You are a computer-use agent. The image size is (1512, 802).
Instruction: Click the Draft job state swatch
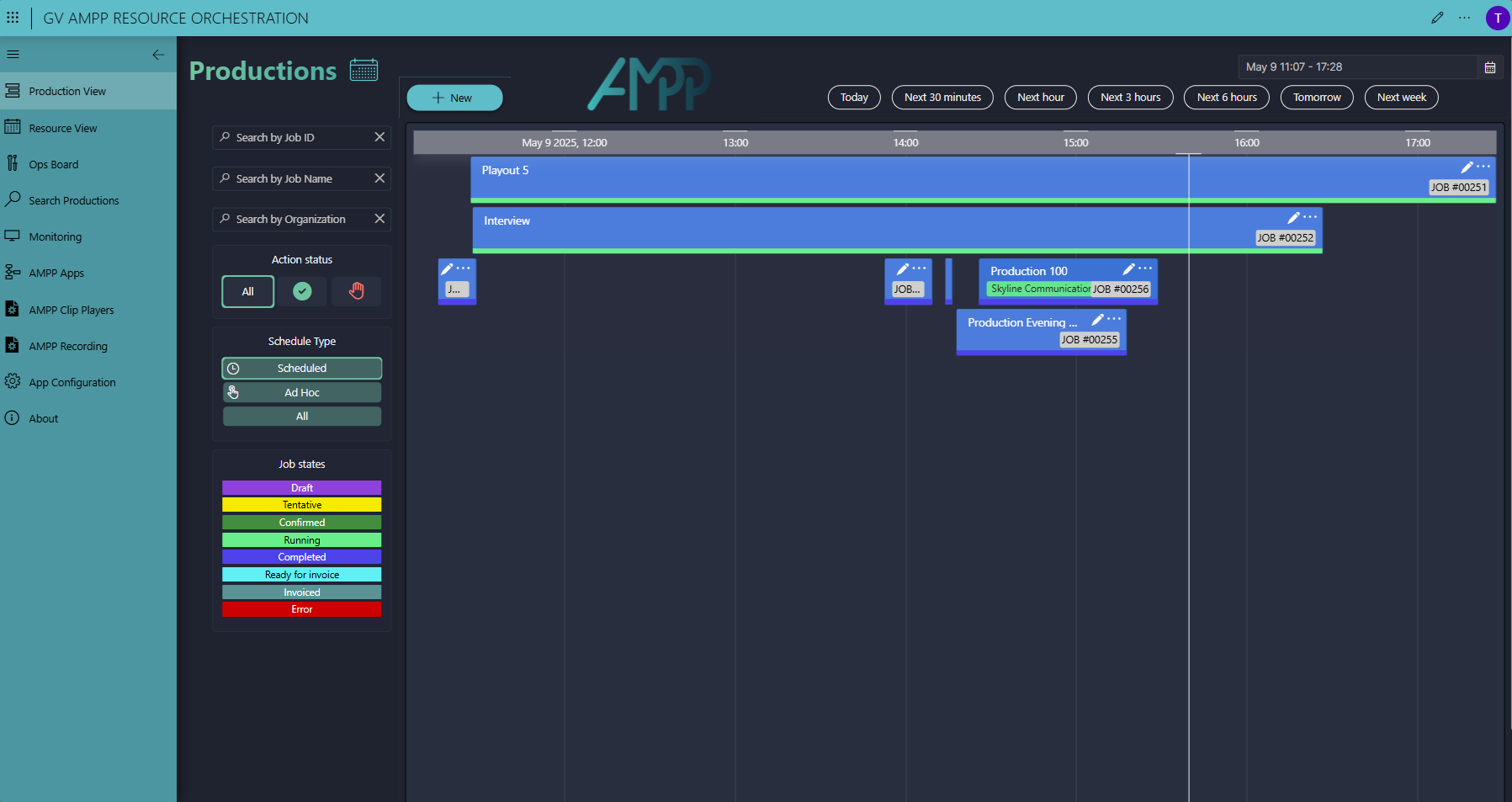click(302, 488)
